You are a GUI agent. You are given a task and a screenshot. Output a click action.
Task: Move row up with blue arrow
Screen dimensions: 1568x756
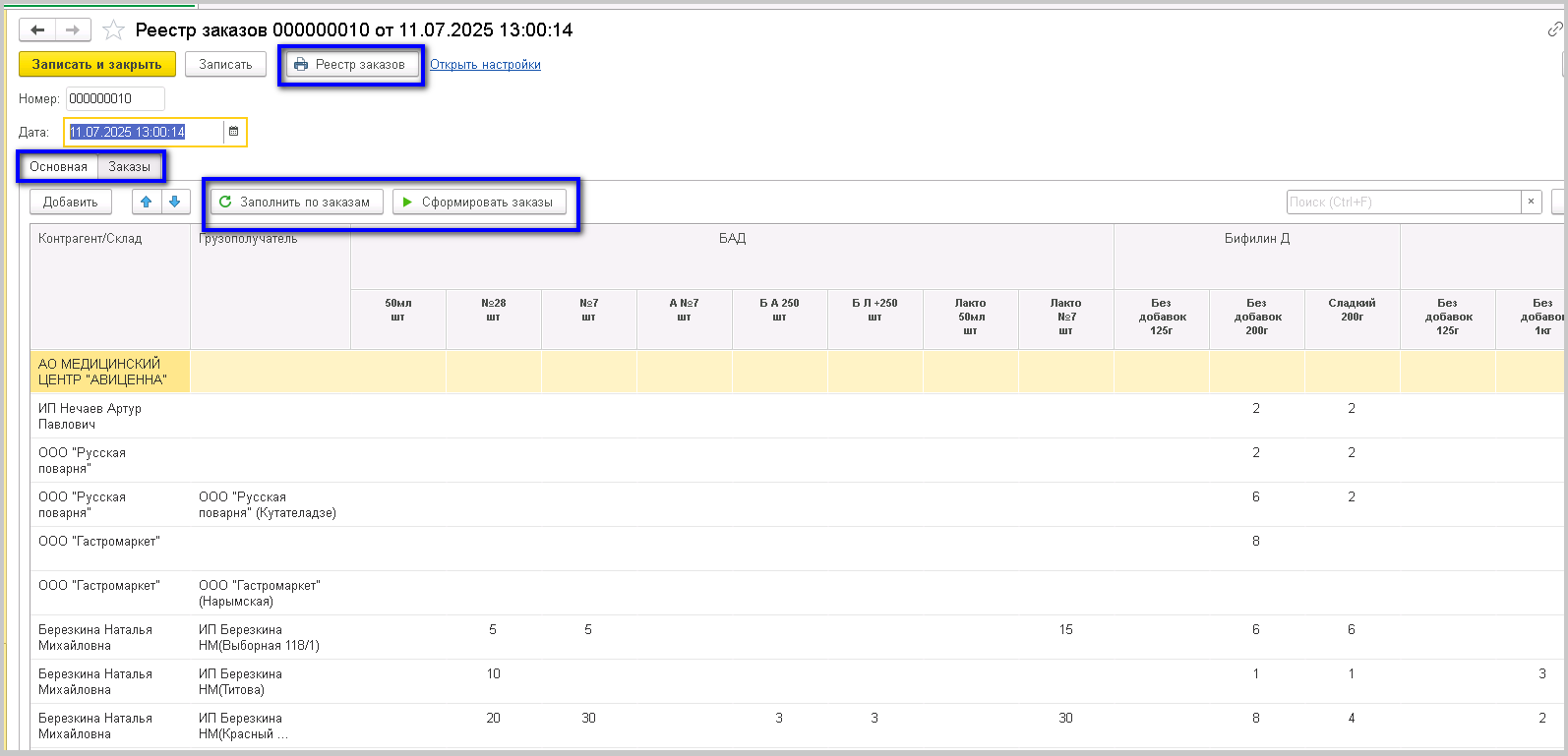147,202
